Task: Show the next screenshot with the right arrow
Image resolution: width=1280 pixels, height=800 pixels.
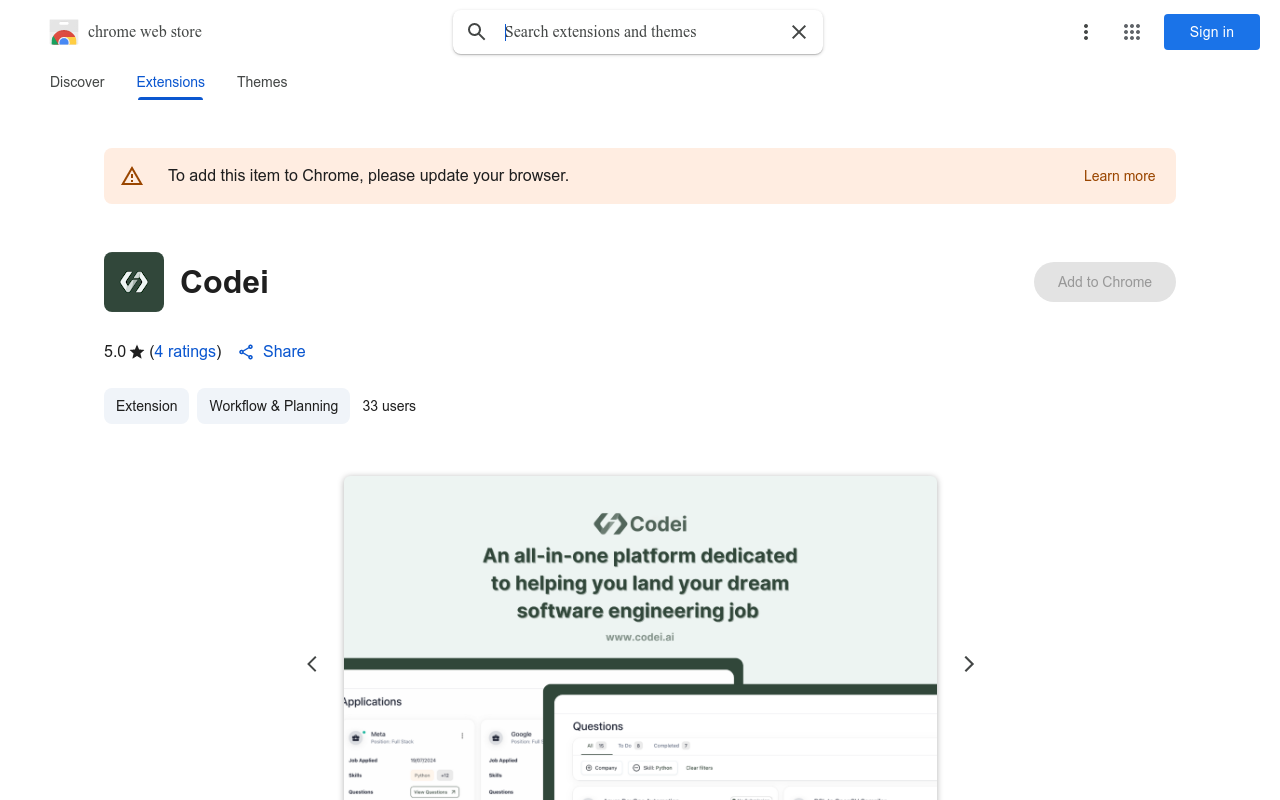Action: click(968, 664)
